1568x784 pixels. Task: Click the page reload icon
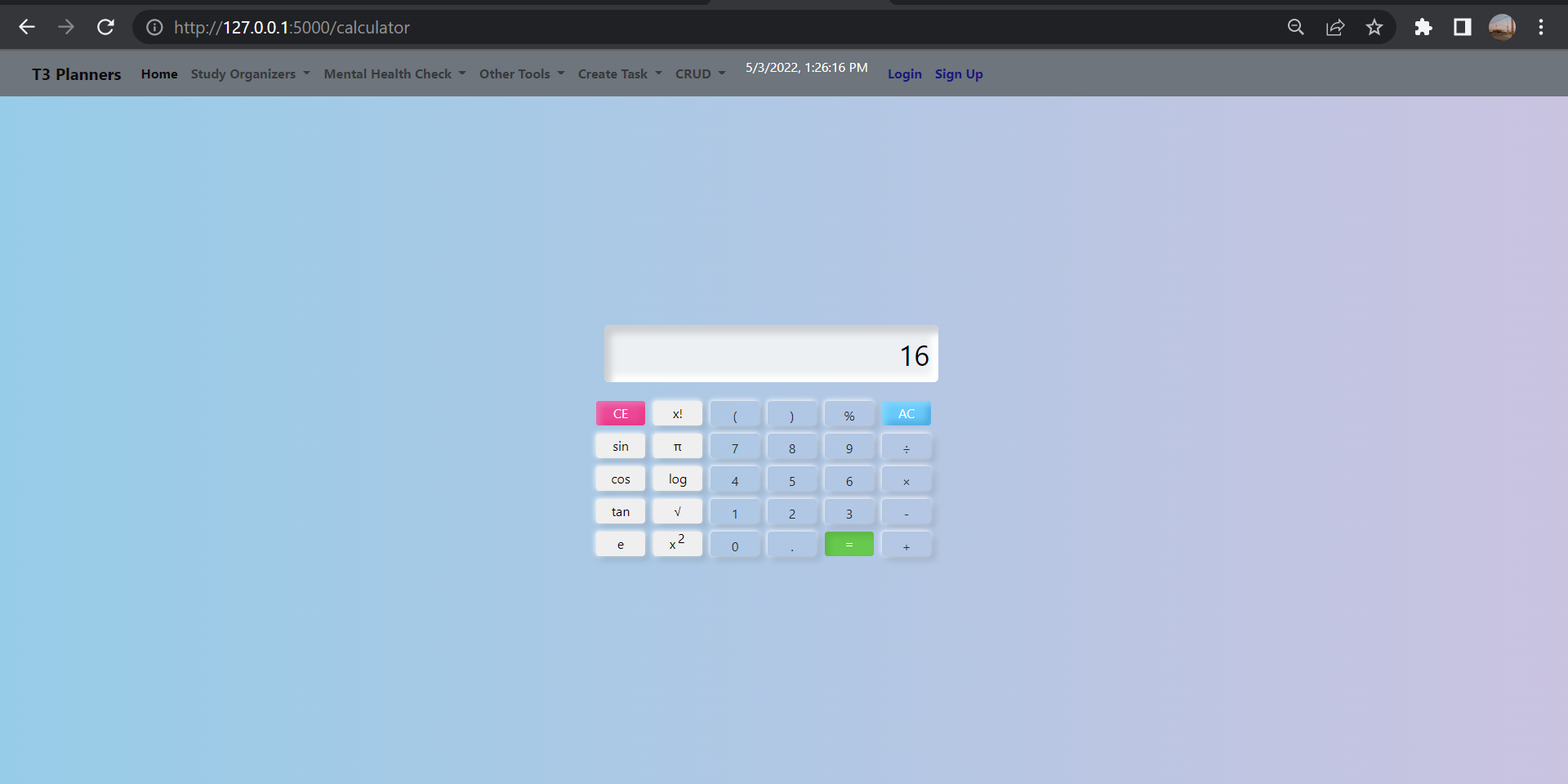(106, 27)
